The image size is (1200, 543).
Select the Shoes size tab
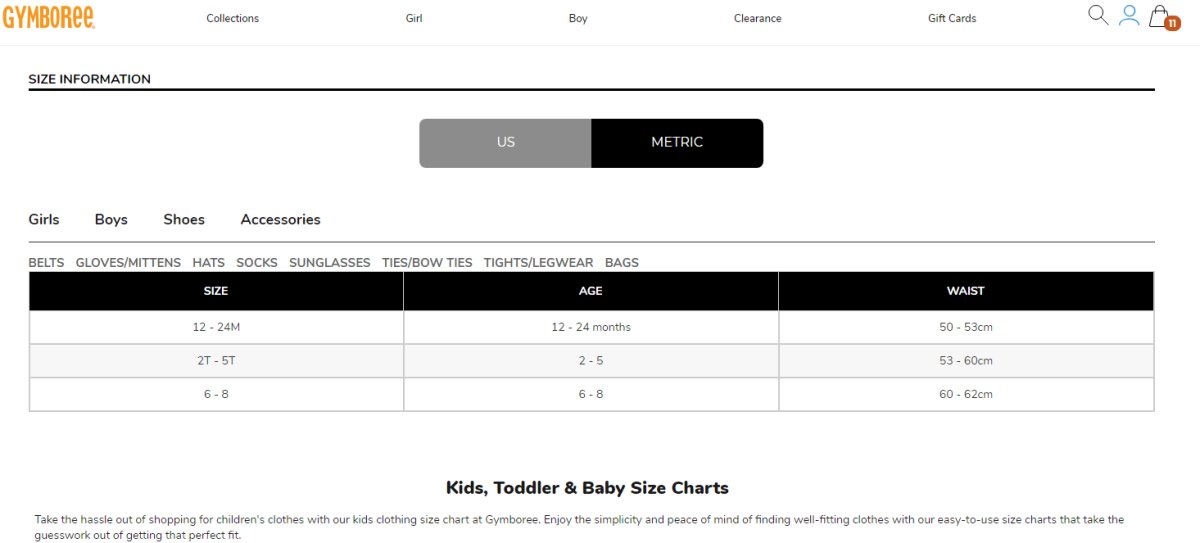tap(184, 219)
